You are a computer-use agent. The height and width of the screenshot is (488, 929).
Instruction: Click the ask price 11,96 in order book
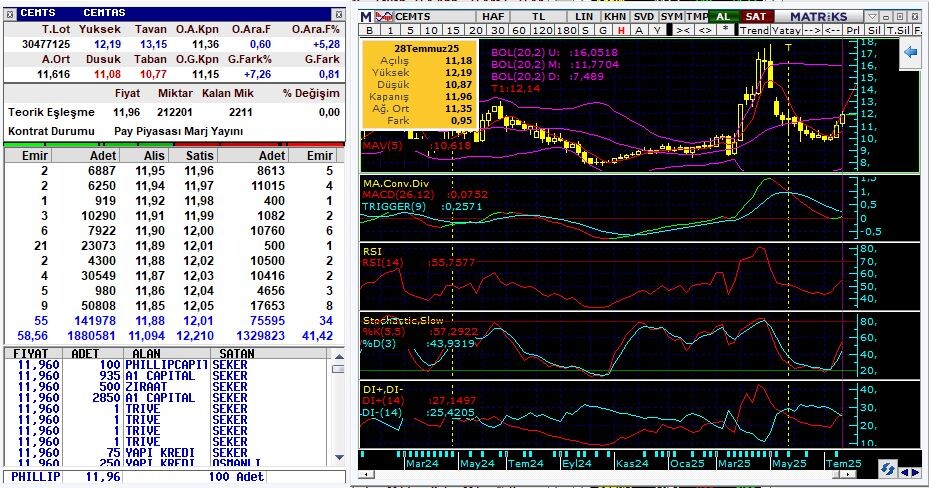click(199, 171)
